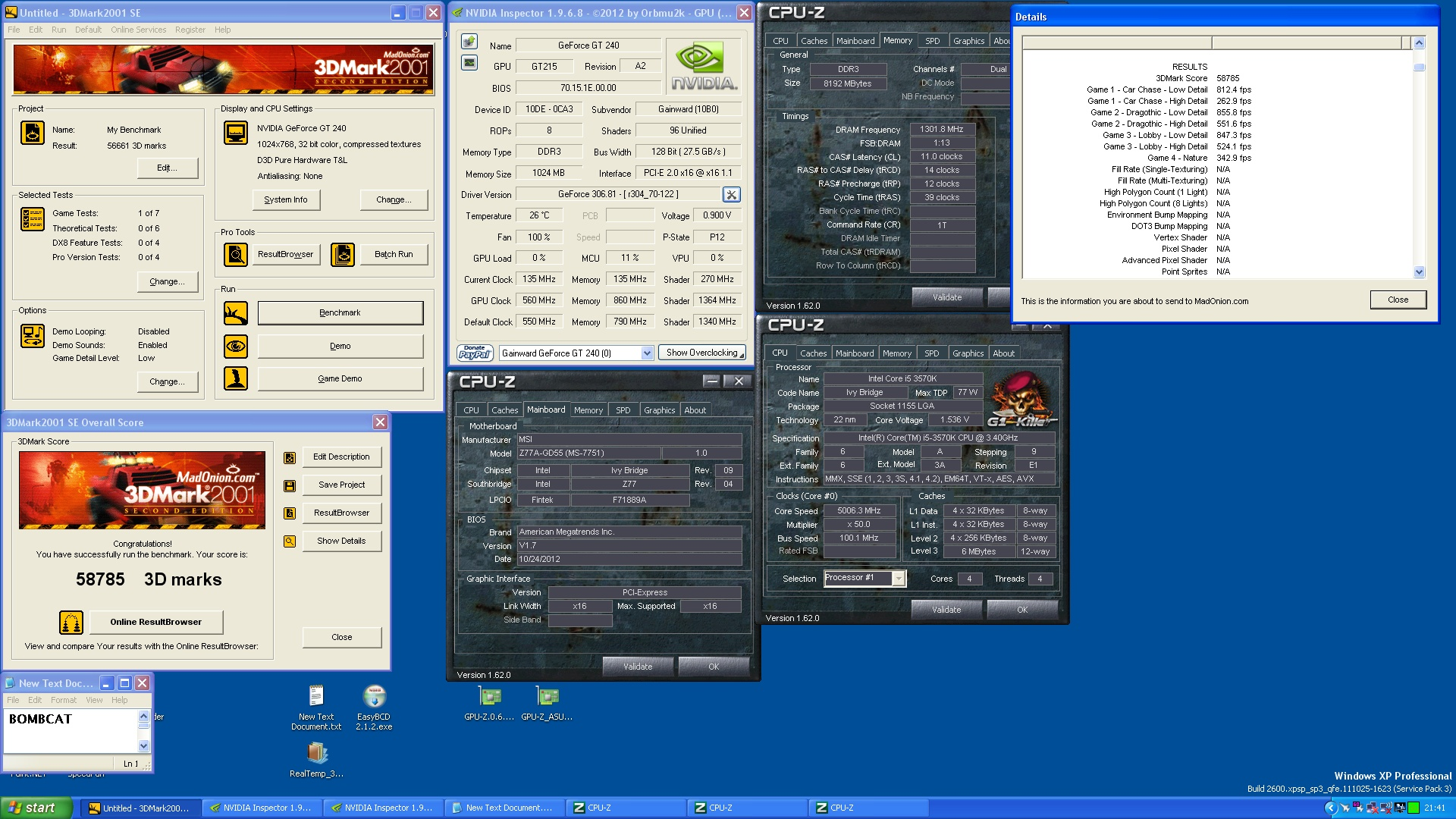Click the Online ResultBrowser icon

pos(71,623)
